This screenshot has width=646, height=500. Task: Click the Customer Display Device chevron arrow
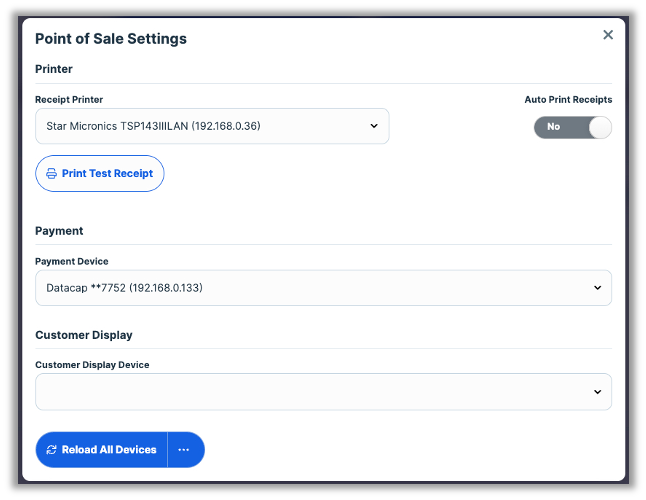597,392
